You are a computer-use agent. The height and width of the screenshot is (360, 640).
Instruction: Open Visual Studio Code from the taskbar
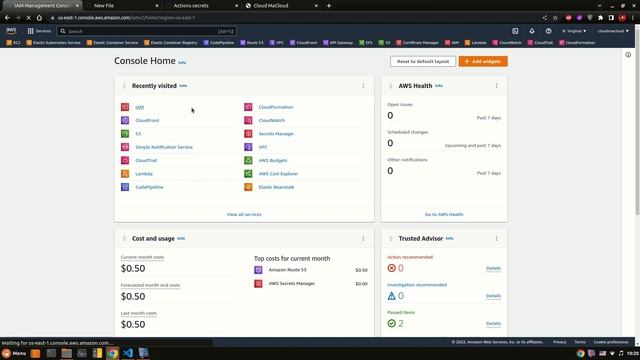pyautogui.click(x=128, y=353)
